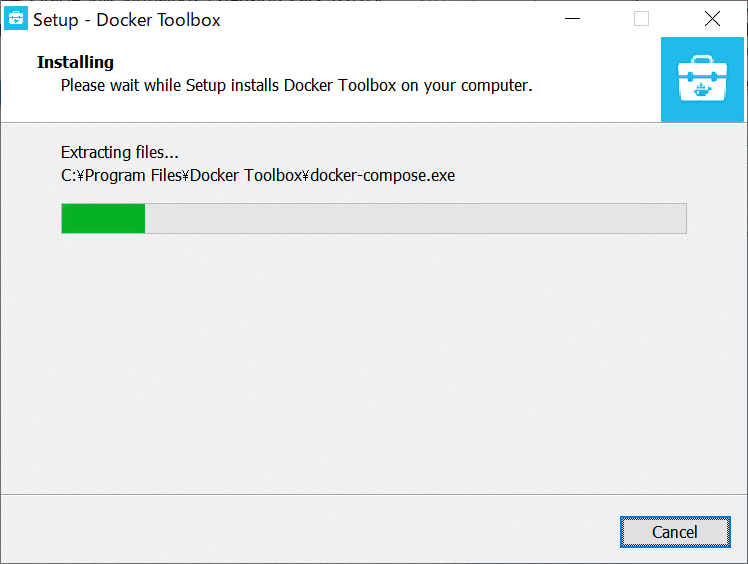748x564 pixels.
Task: Click the "Setup - Docker Toolbox" window title
Action: (127, 20)
